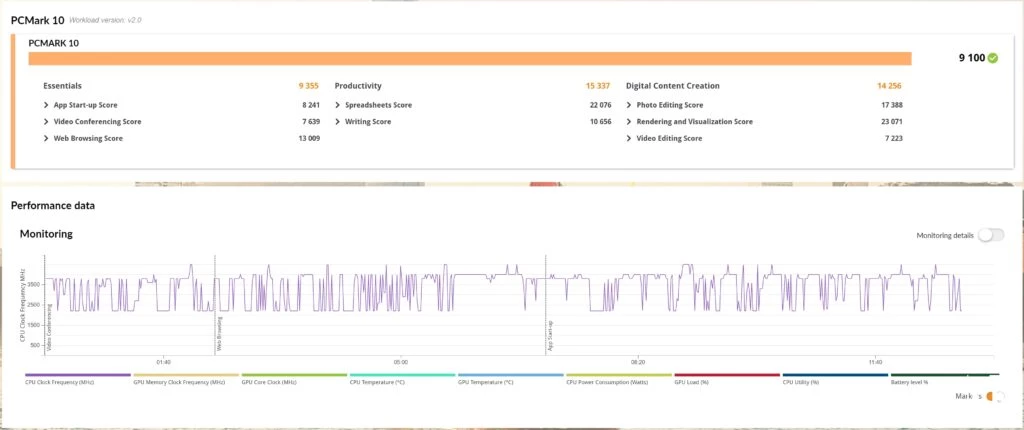The width and height of the screenshot is (1024, 430).
Task: Click the green validation checkmark icon
Action: point(993,58)
